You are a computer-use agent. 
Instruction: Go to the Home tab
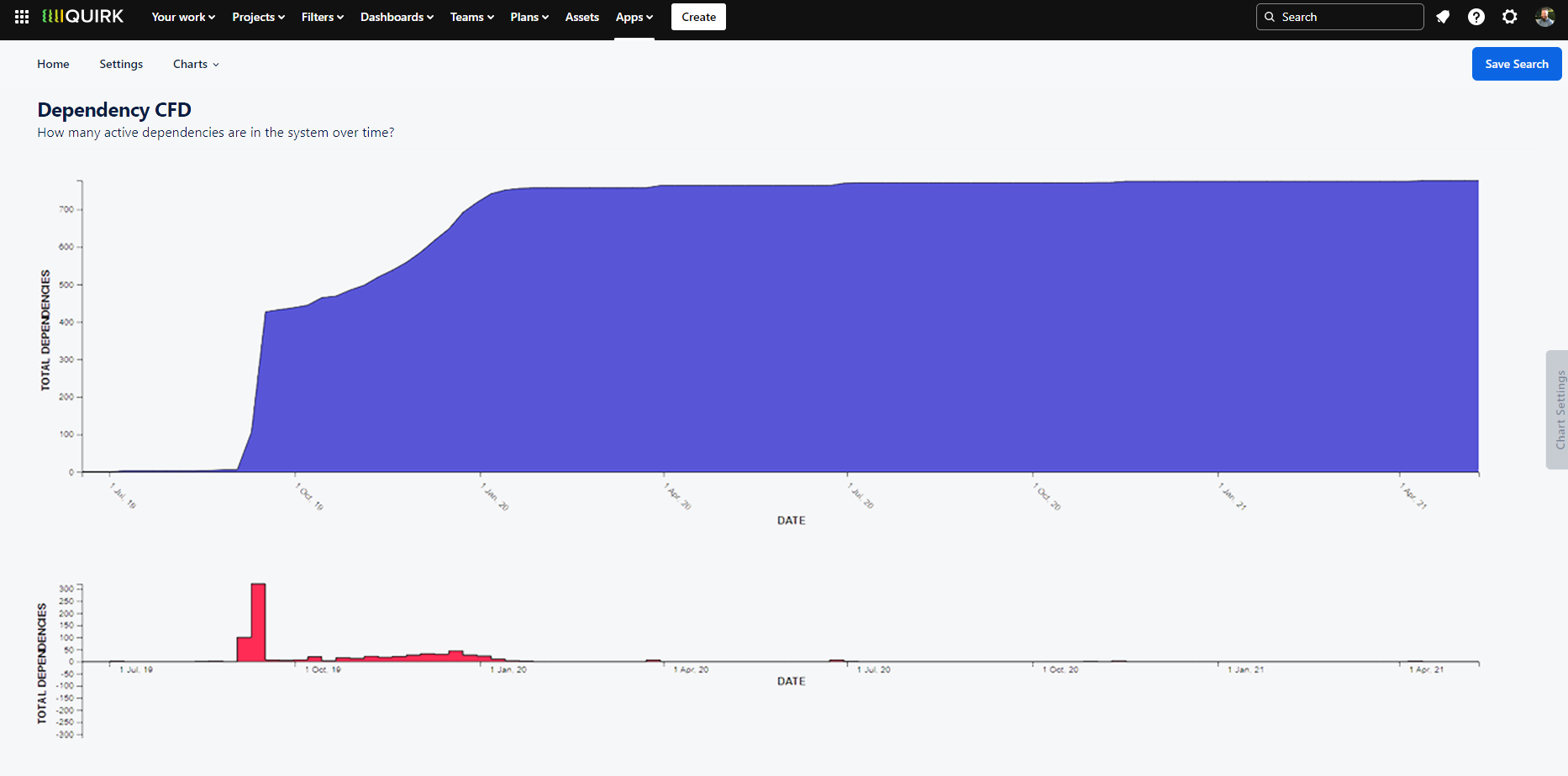[53, 64]
